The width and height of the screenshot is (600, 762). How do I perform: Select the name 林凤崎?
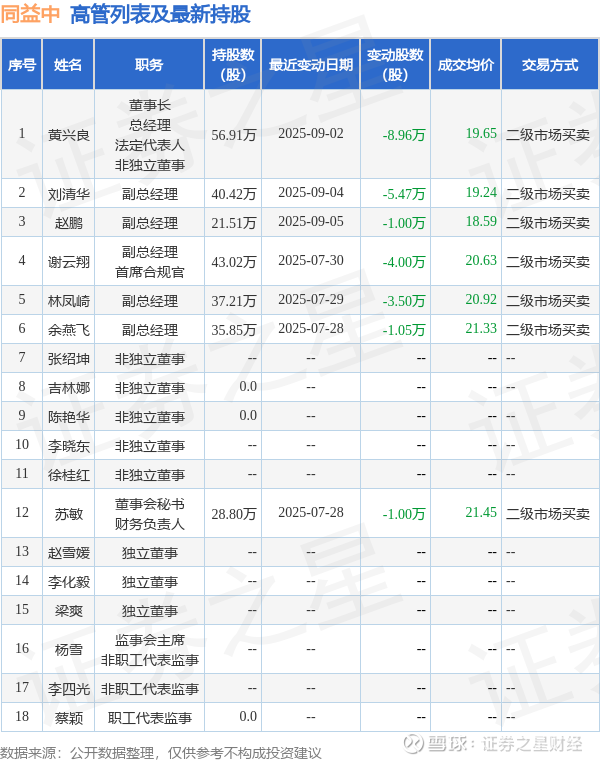point(69,301)
